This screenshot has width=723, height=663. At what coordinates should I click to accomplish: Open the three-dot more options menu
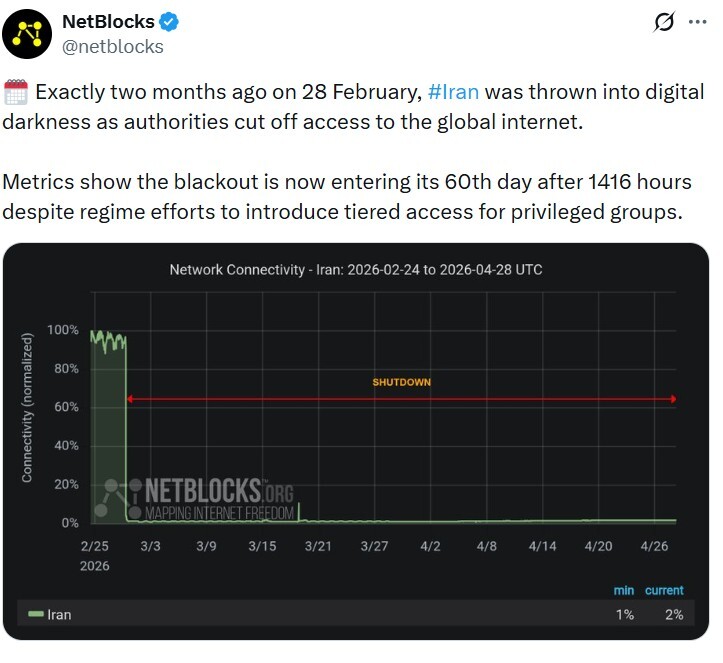(697, 22)
